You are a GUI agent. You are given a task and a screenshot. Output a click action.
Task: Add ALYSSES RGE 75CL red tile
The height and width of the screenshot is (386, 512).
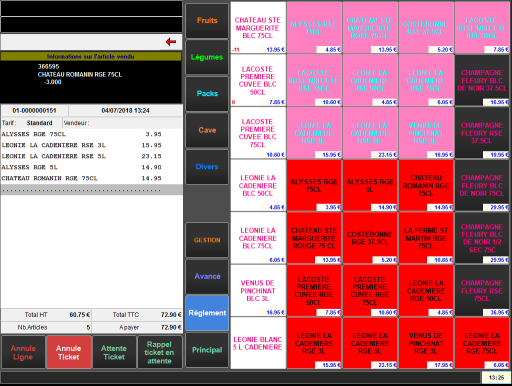314,185
